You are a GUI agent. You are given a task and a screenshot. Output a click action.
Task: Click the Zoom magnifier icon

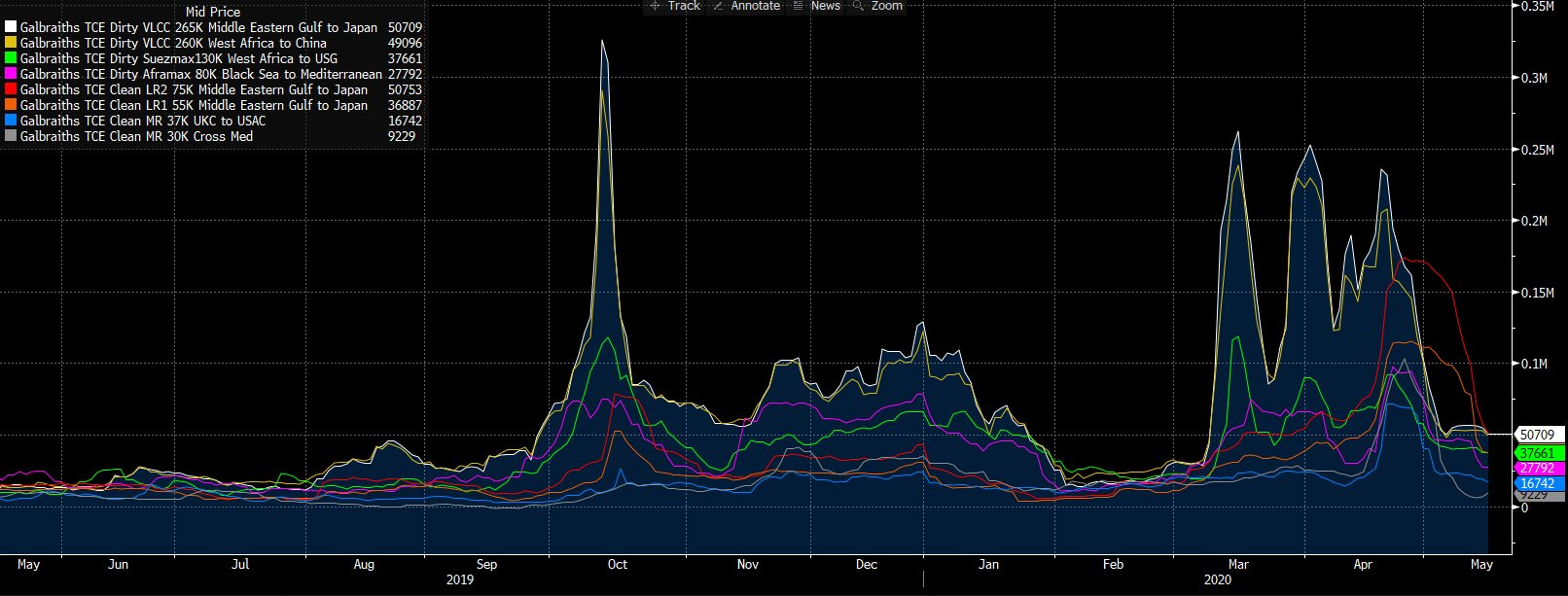point(858,6)
